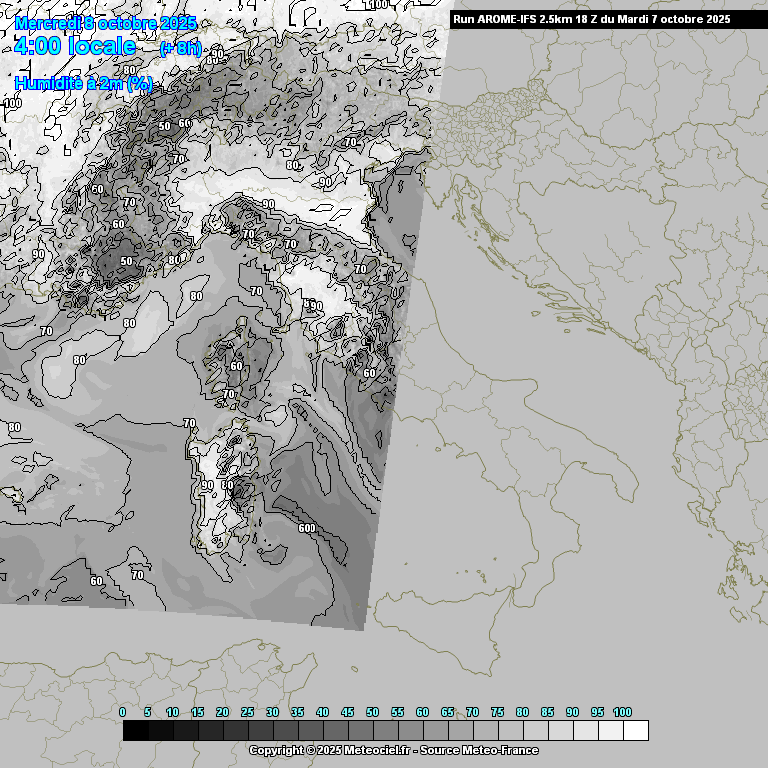Viewport: 768px width, 768px height.
Task: Select the black 0% humidity legend swatch
Action: pyautogui.click(x=135, y=731)
